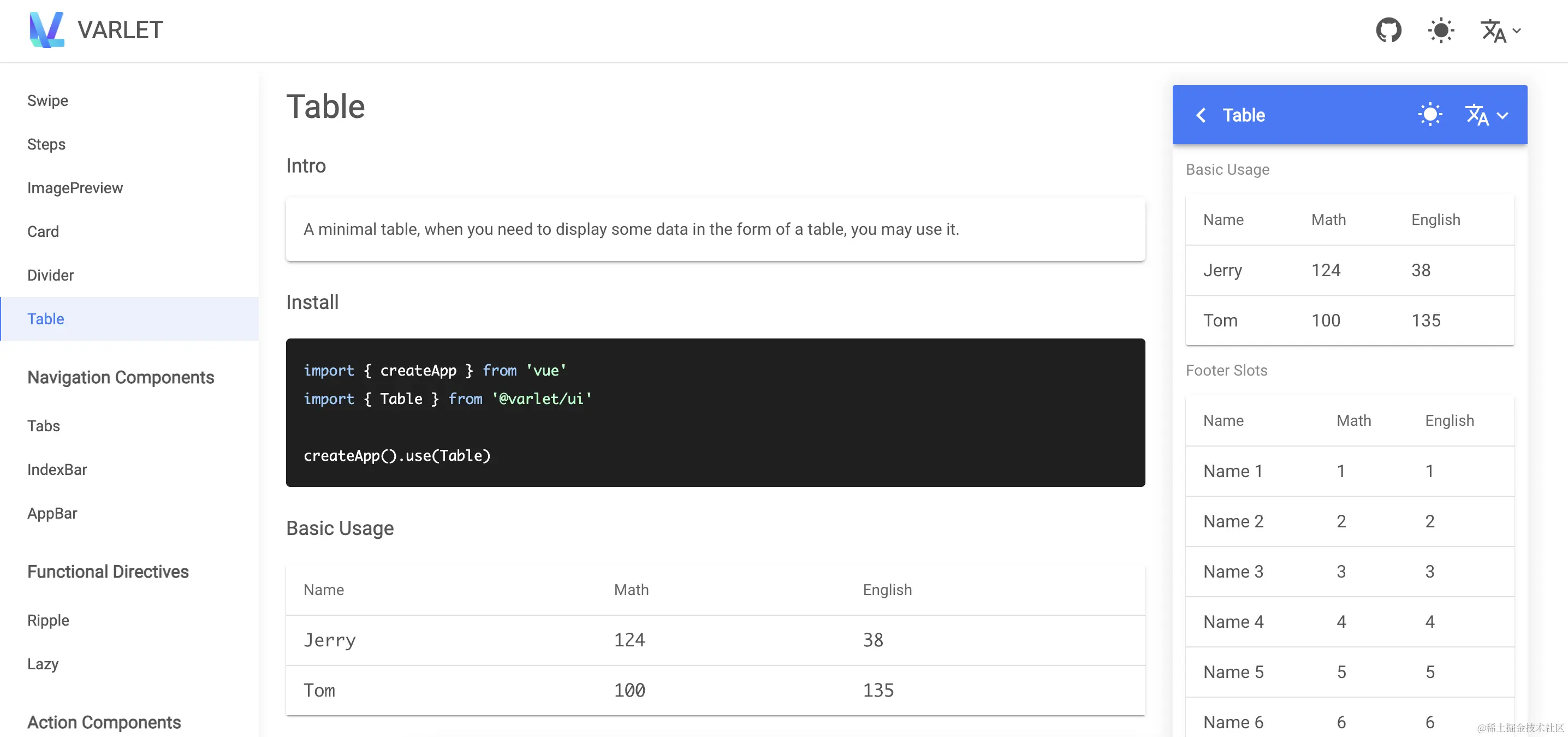Navigate to the ImagePreview docs
The height and width of the screenshot is (737, 1568).
click(75, 188)
